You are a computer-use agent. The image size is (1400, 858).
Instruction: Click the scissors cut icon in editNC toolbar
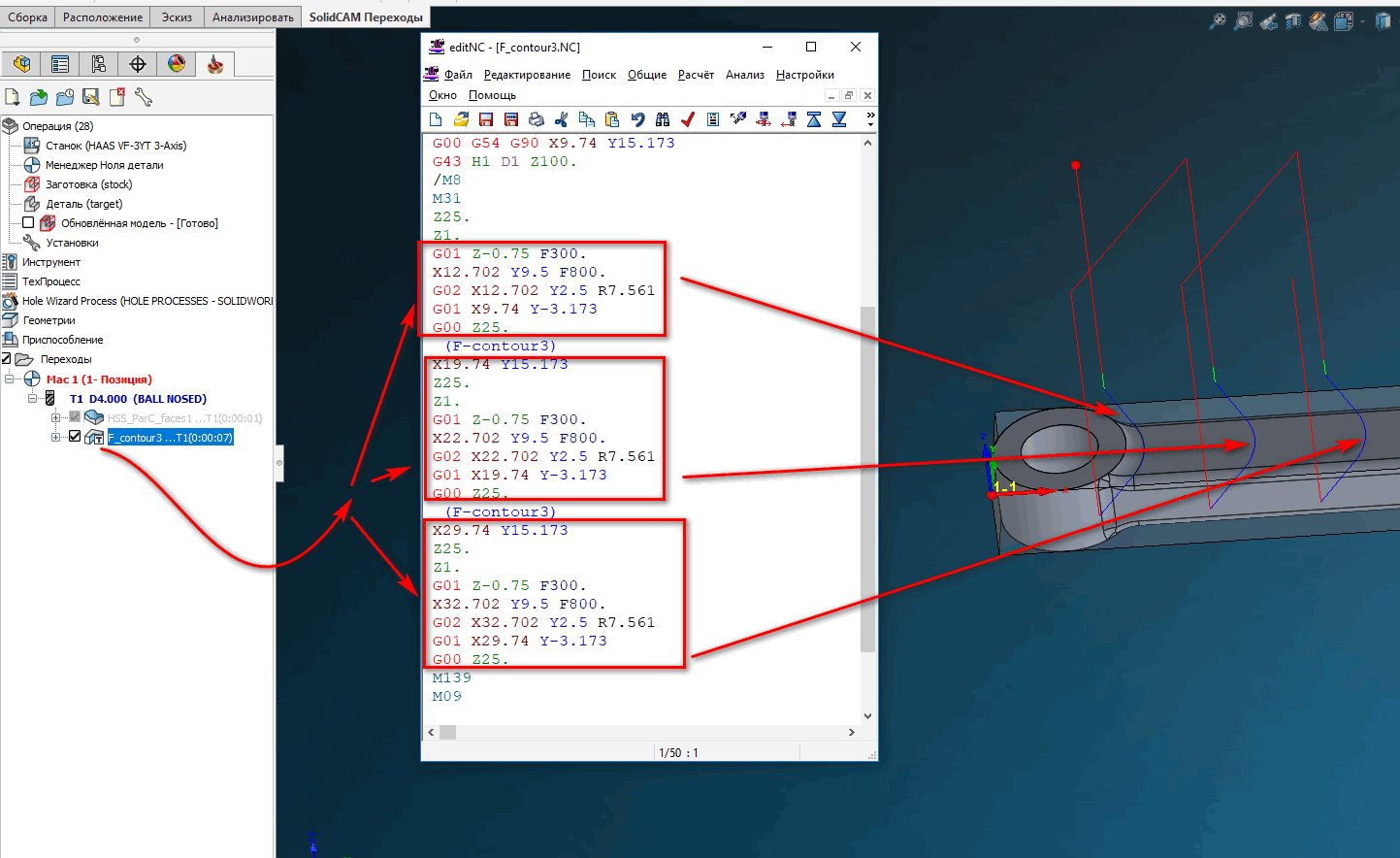561,119
